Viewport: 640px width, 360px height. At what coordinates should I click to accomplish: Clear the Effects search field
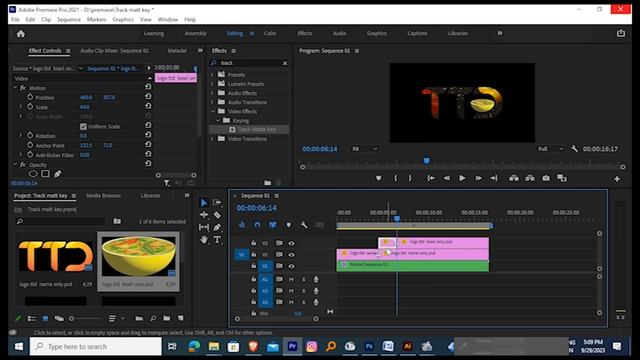point(285,63)
